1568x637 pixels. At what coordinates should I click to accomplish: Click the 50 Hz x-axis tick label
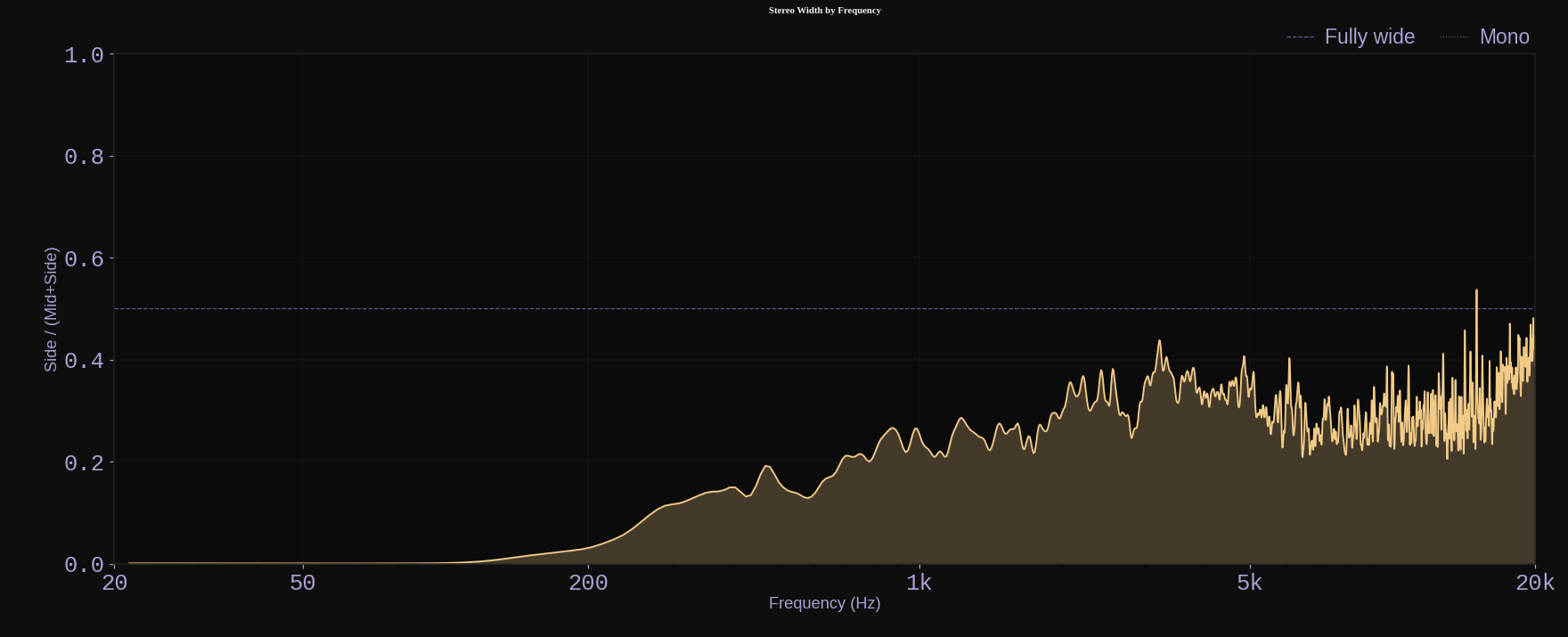pyautogui.click(x=303, y=583)
